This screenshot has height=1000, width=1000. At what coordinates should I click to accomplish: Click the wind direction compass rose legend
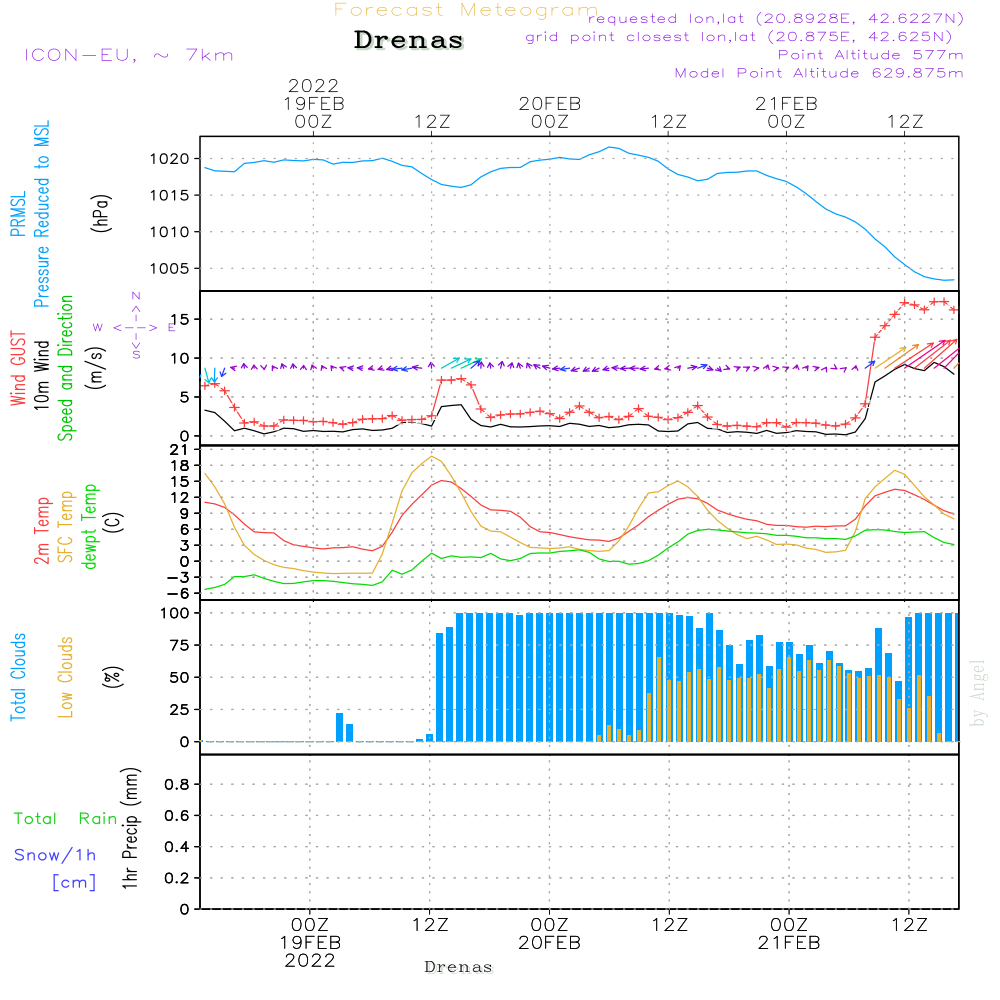click(135, 327)
